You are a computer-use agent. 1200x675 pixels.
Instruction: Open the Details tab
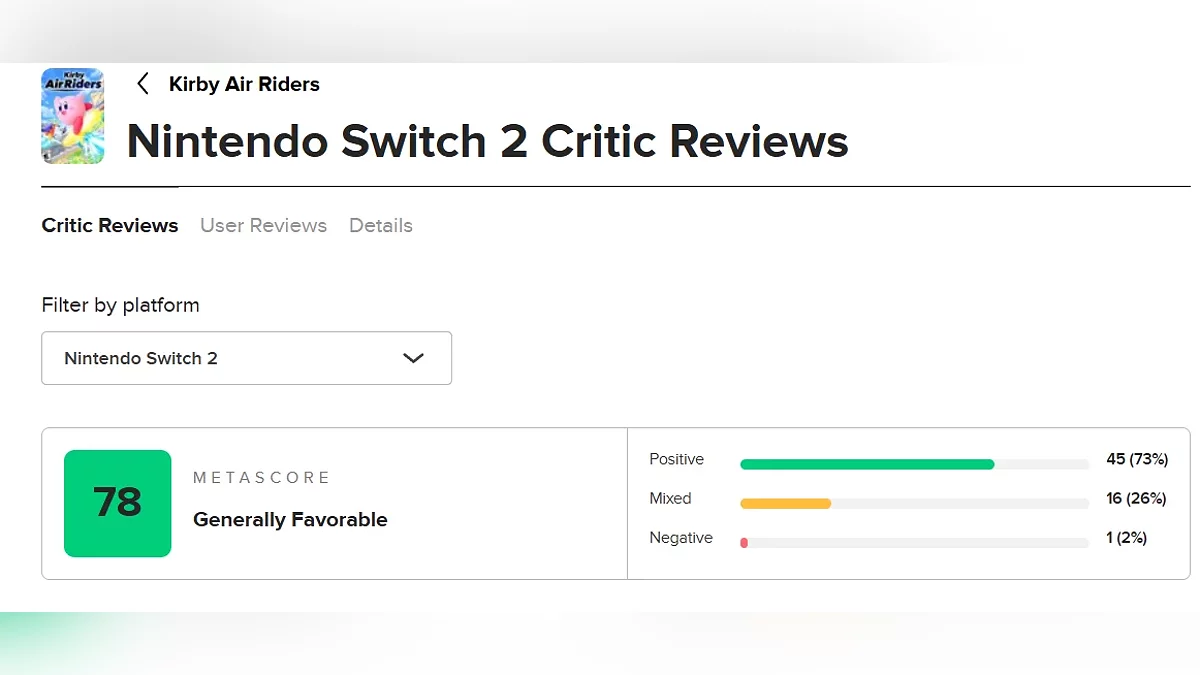[380, 226]
